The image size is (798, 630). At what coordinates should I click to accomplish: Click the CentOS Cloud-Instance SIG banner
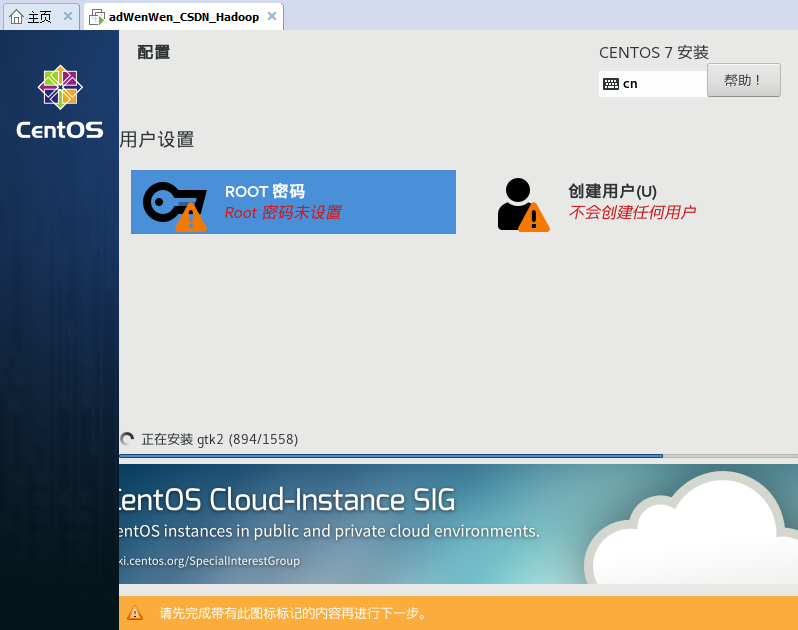[x=458, y=524]
